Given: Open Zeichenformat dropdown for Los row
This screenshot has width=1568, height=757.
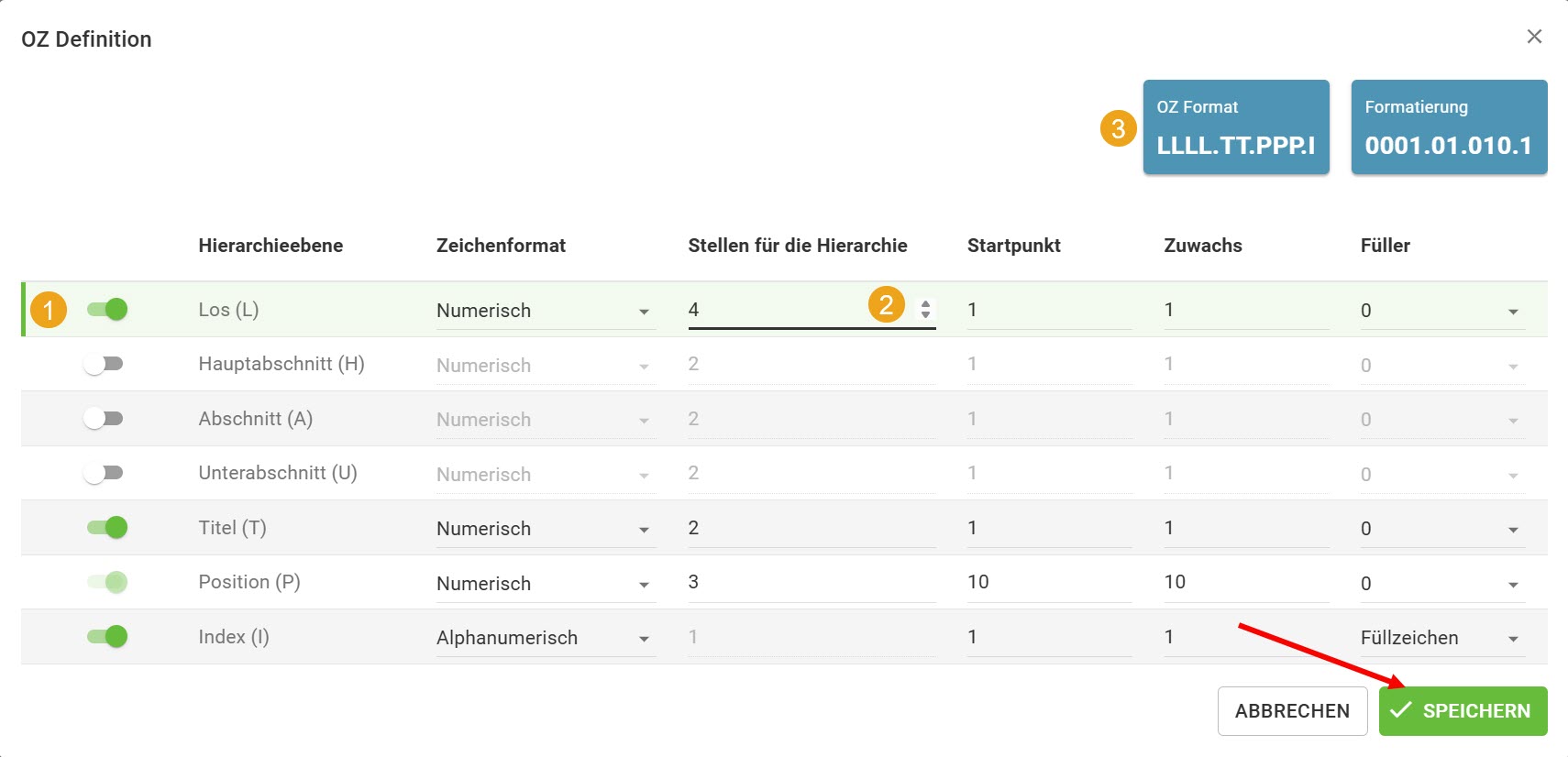Looking at the screenshot, I should (546, 312).
